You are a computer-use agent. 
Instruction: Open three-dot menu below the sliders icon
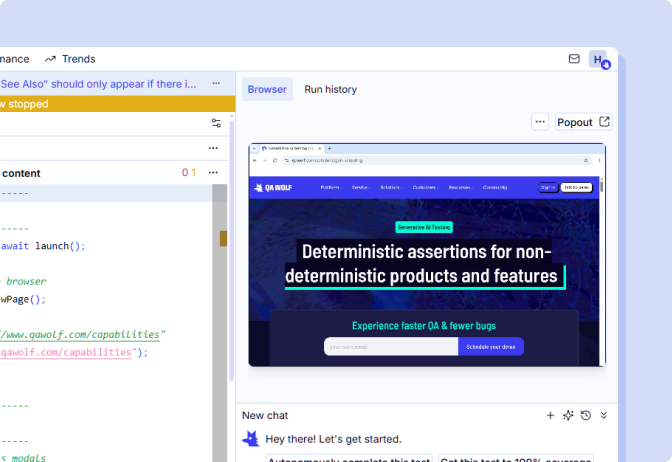213,148
